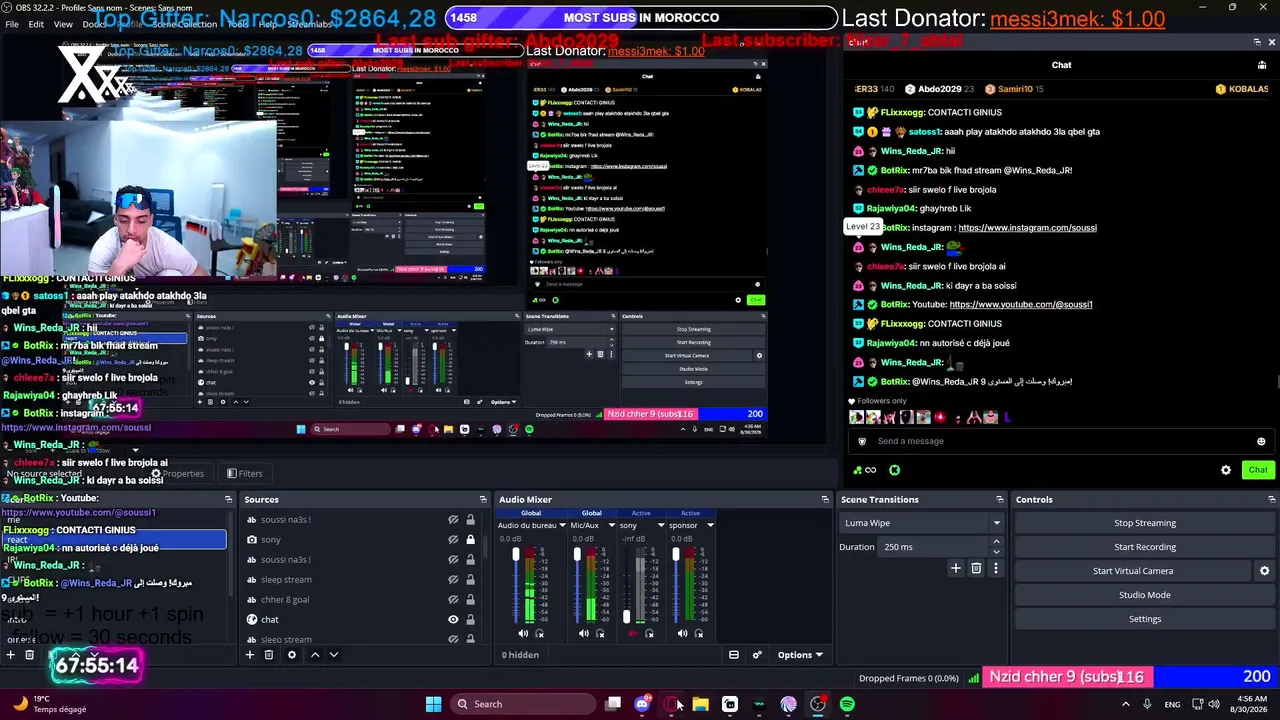Remove selected source with Sources trash icon

269,655
